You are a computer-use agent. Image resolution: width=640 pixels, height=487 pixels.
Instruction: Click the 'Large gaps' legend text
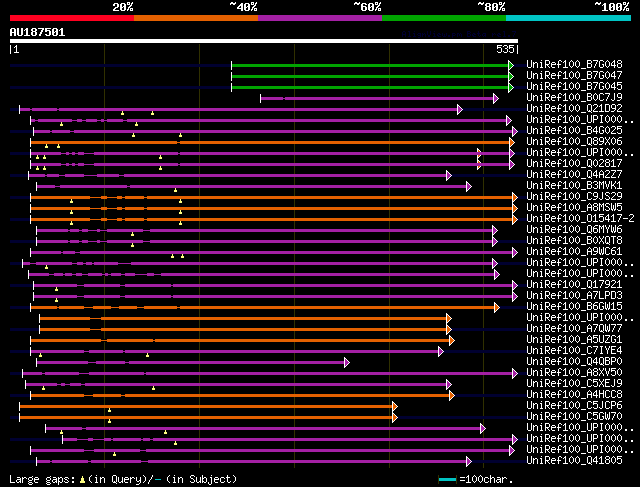(x=42, y=479)
